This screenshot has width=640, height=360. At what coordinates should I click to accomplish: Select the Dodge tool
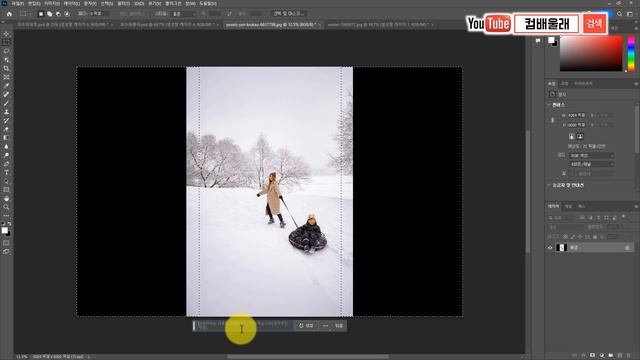click(x=6, y=156)
